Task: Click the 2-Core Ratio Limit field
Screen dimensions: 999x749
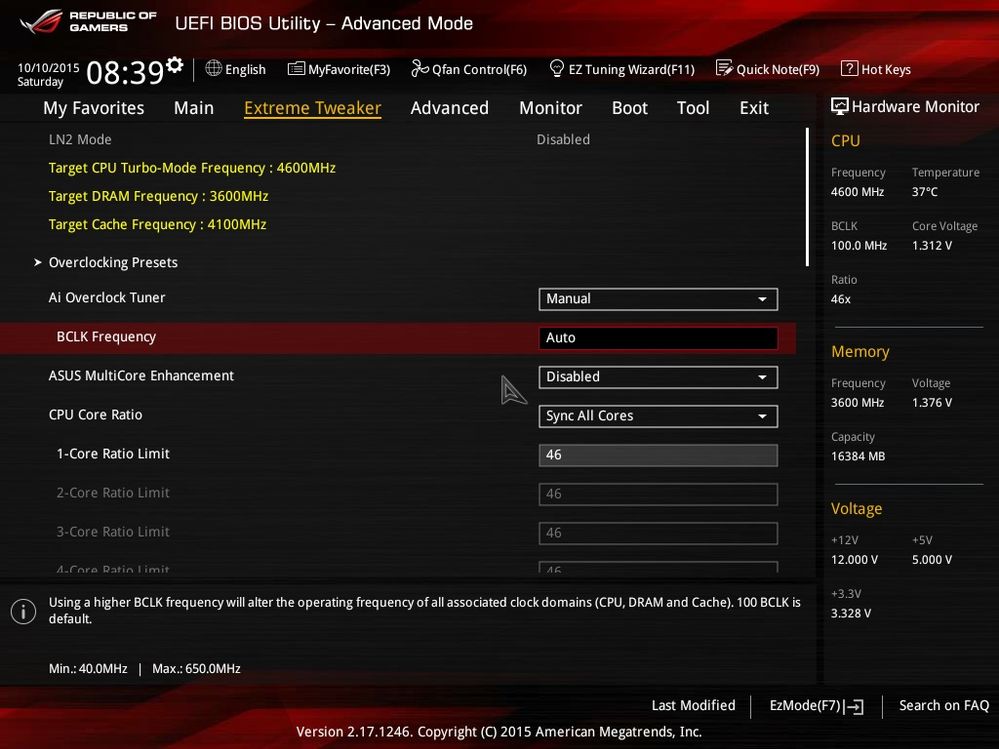Action: click(658, 494)
